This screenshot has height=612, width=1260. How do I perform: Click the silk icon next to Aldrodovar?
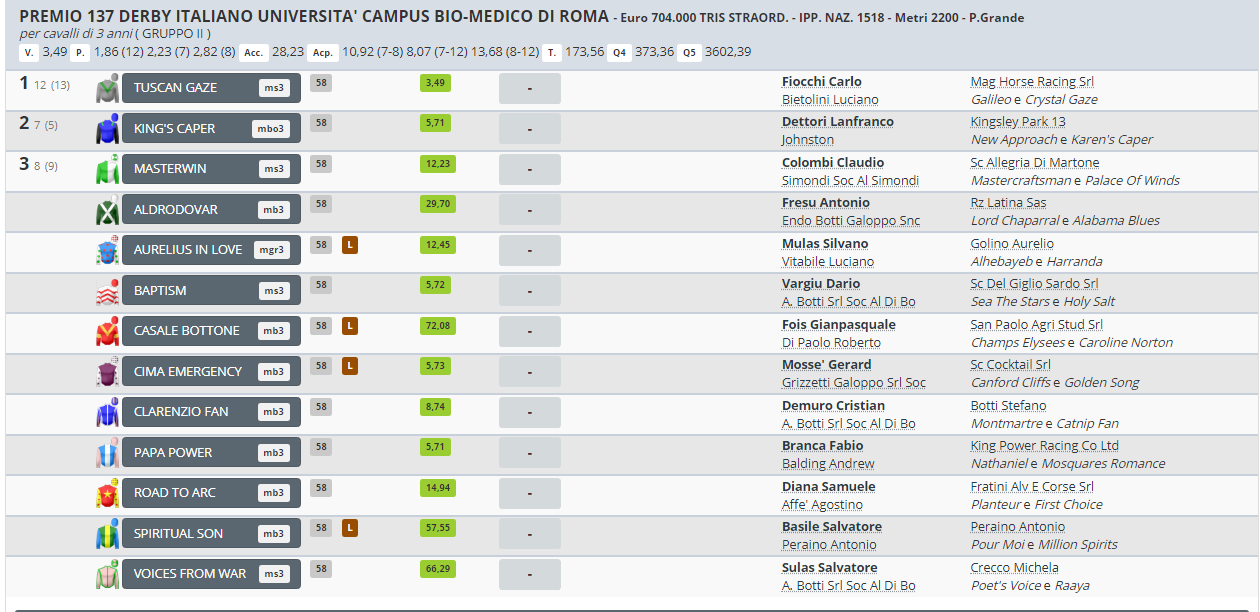(x=107, y=211)
